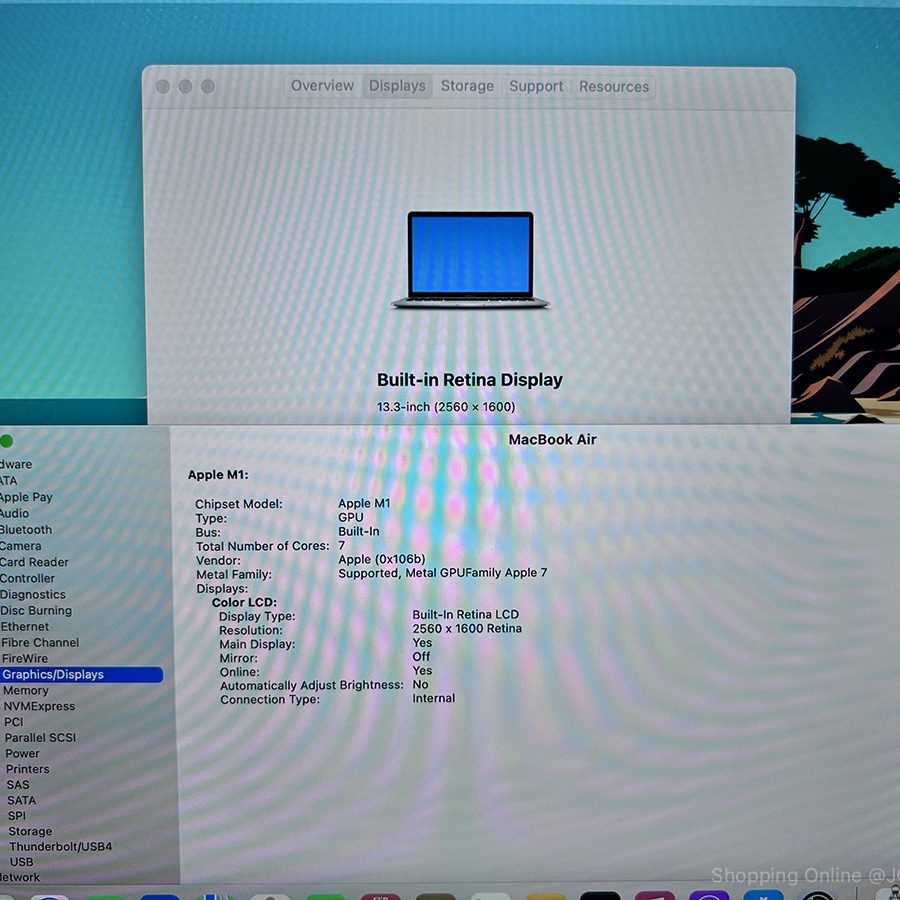Click the bold "Color LCD:" label

coord(245,602)
